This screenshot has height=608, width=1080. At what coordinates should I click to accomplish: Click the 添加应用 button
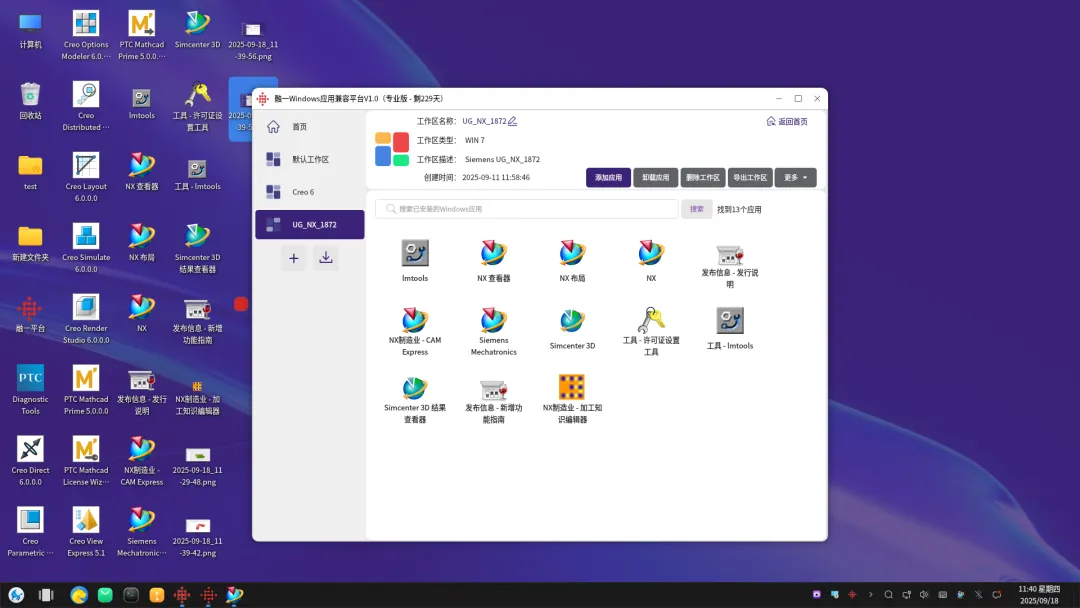pyautogui.click(x=608, y=178)
